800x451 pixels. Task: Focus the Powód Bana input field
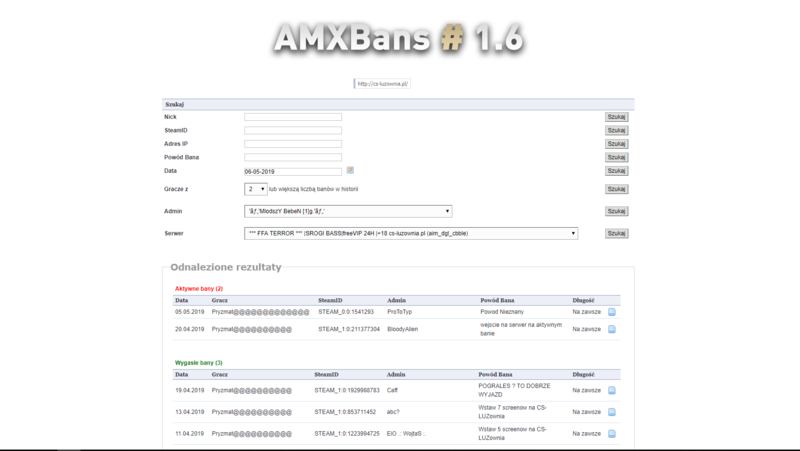pos(293,157)
